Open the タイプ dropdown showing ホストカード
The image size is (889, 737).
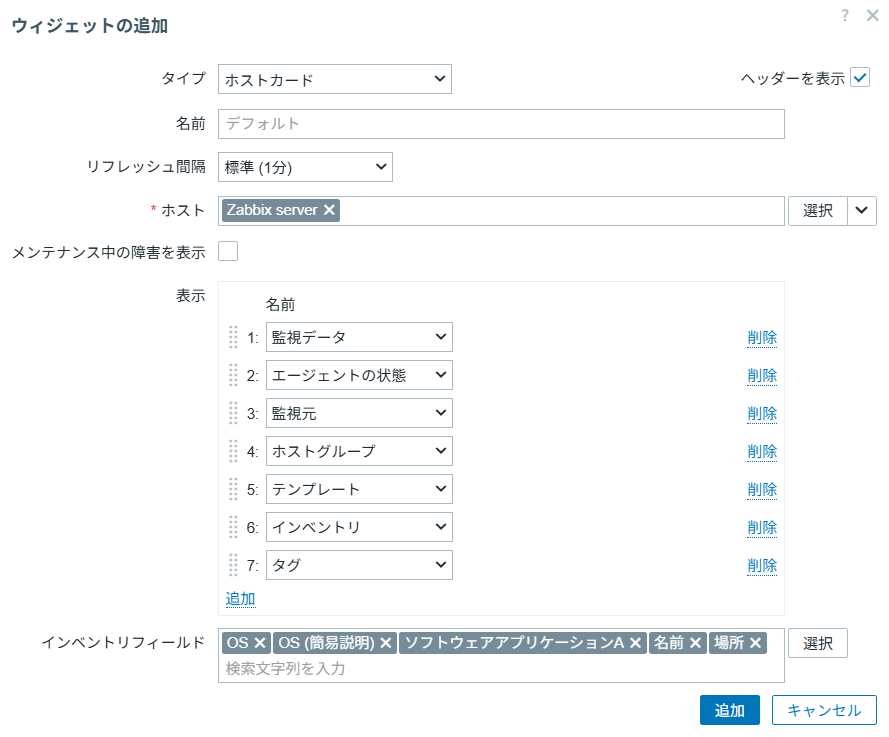(335, 79)
